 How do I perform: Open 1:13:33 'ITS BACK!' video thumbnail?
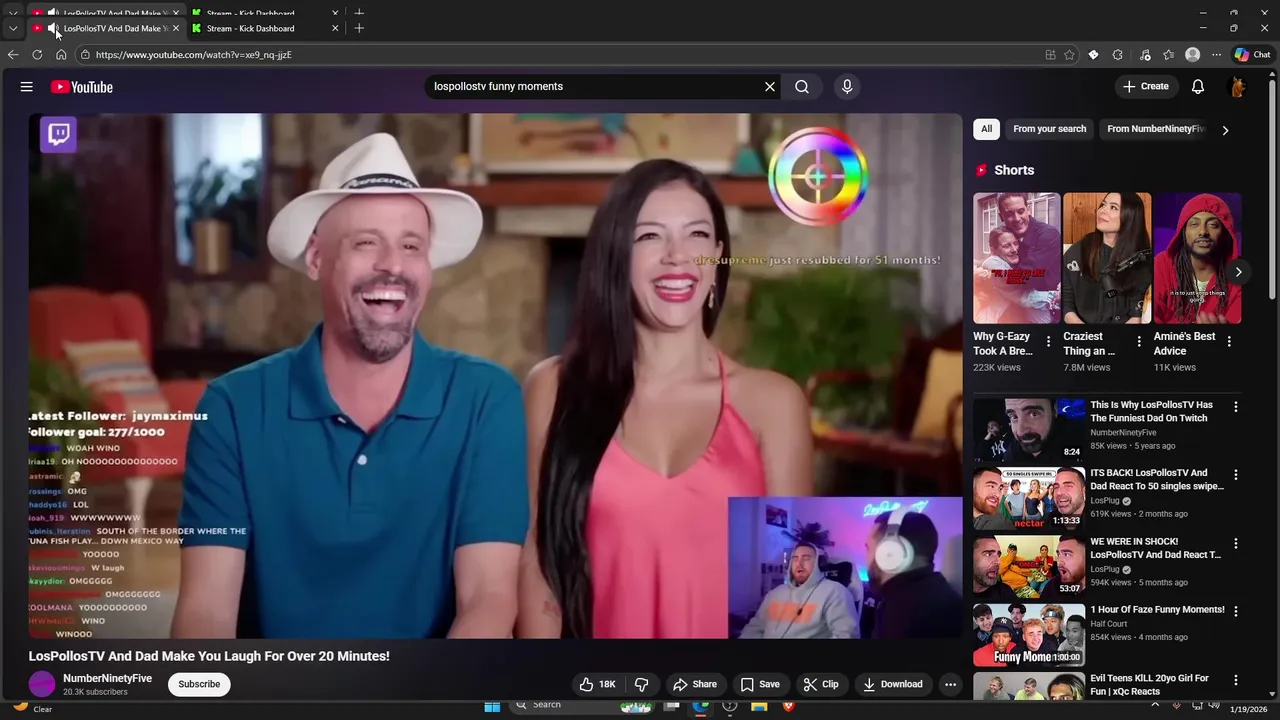pos(1029,498)
